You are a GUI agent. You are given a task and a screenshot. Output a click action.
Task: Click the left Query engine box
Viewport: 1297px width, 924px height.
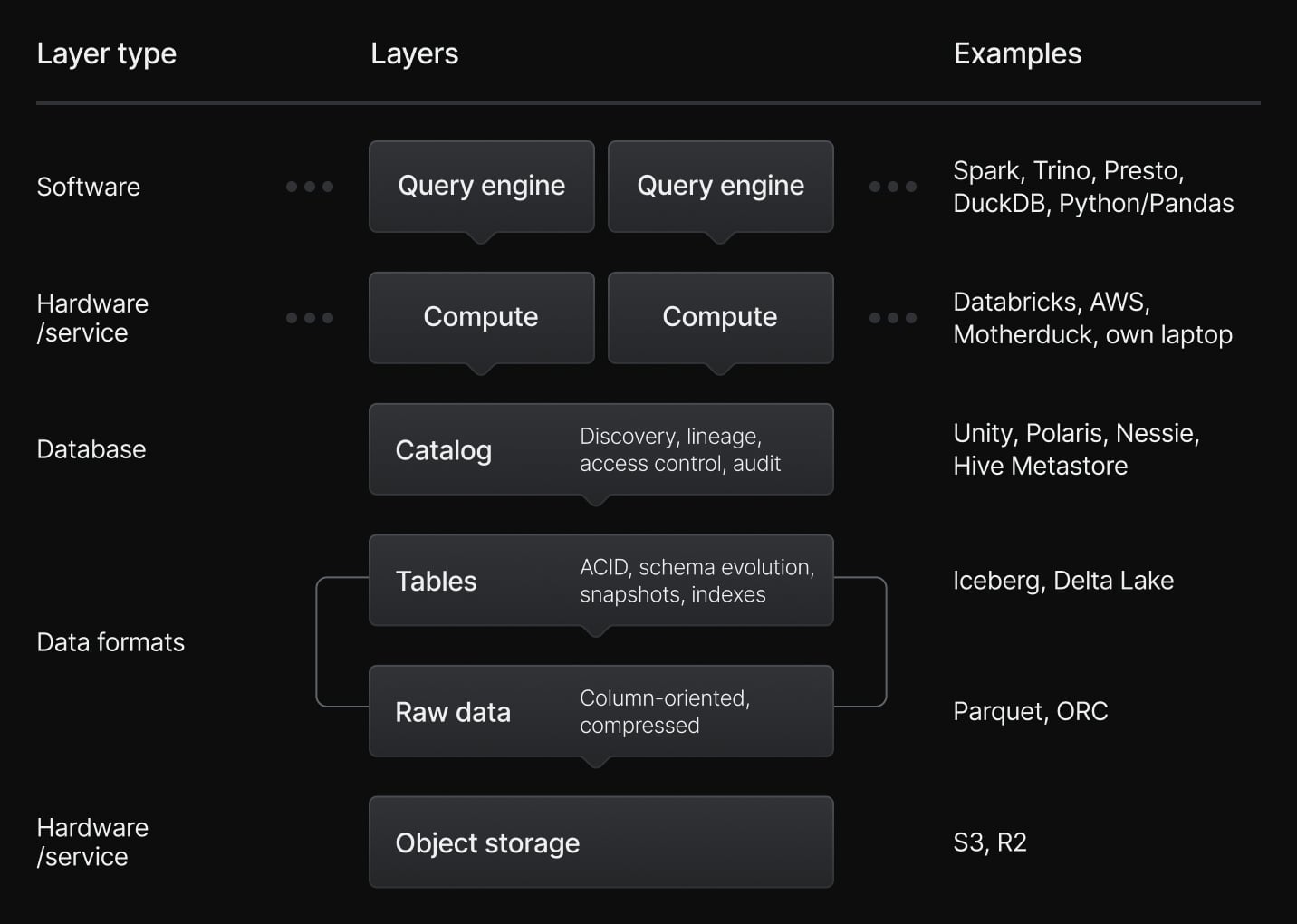click(x=481, y=187)
